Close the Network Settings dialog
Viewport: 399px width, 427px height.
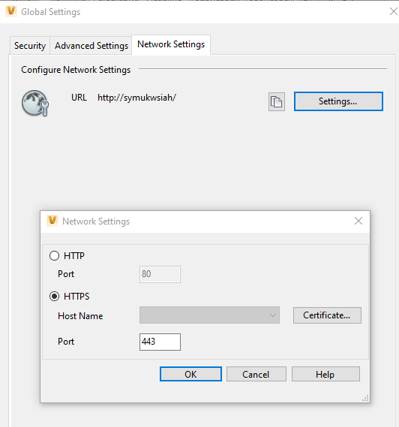(358, 221)
